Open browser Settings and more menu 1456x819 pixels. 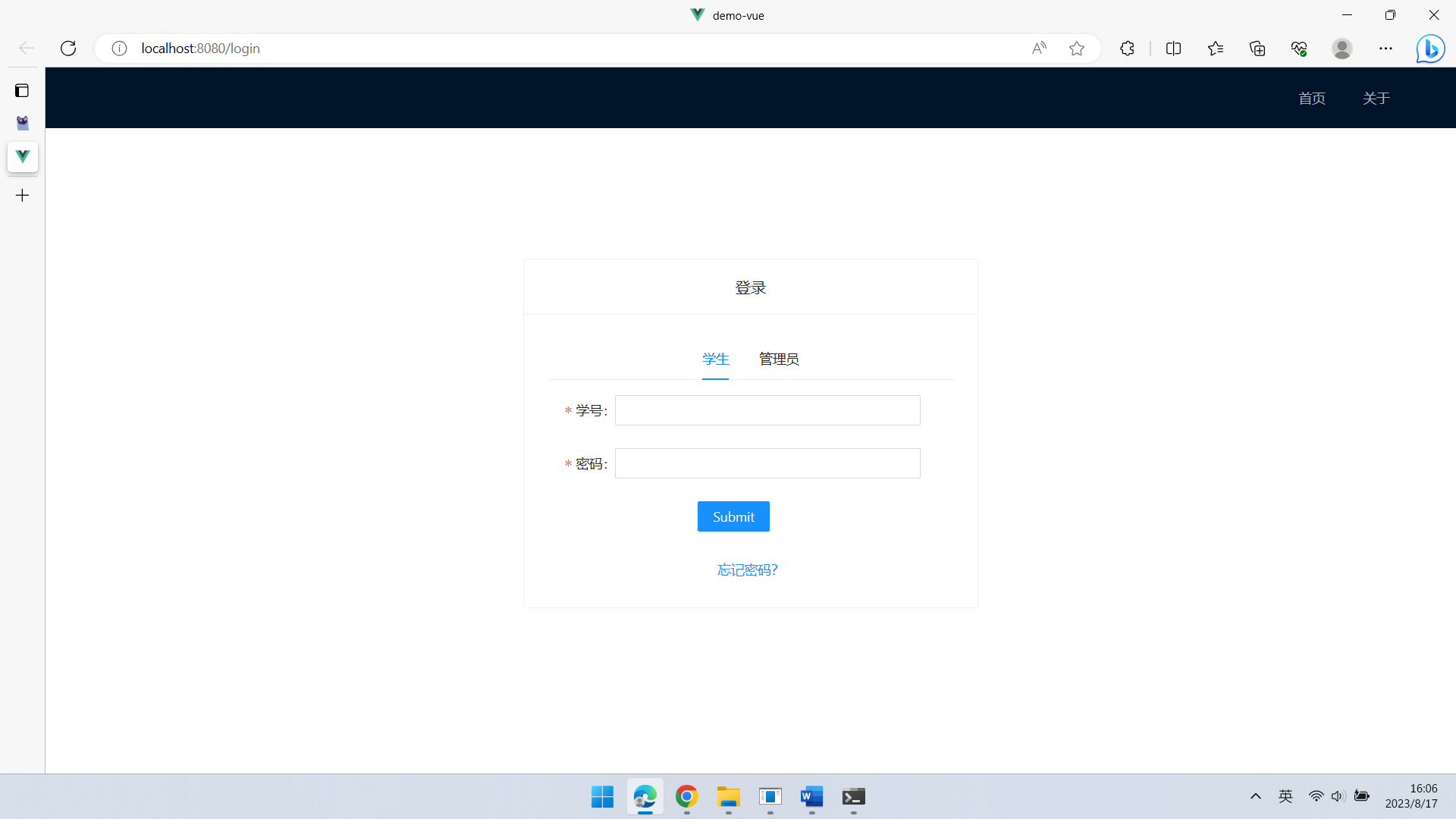click(x=1385, y=49)
